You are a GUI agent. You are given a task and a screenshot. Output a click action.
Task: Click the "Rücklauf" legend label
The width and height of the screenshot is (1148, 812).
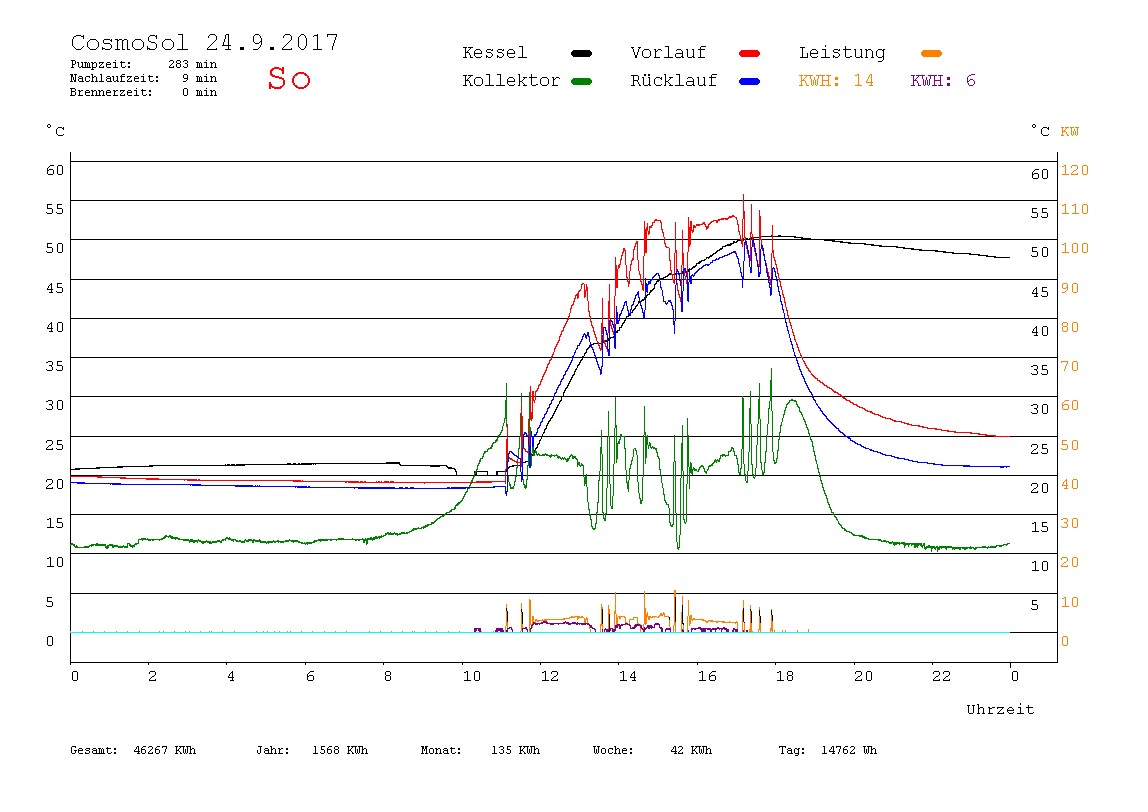[x=674, y=81]
